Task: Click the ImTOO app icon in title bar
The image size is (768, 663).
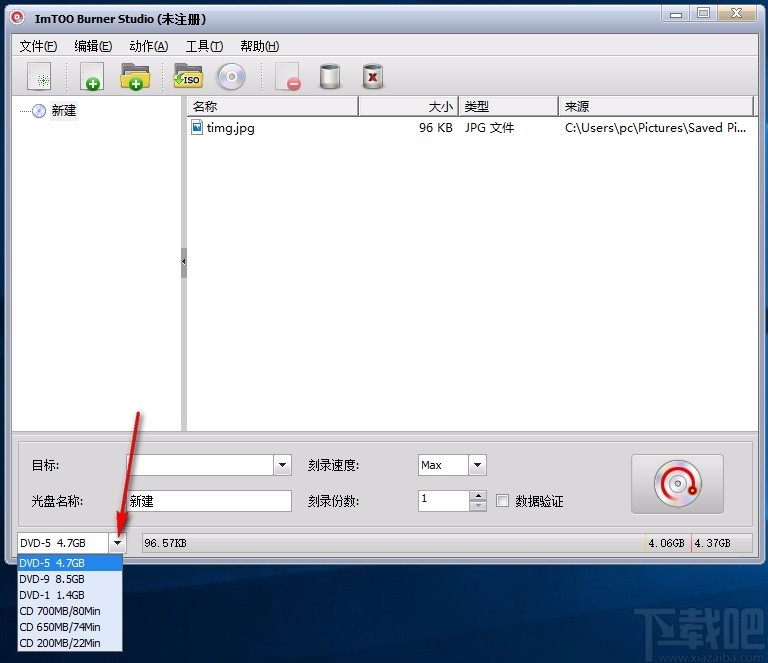Action: [x=18, y=18]
